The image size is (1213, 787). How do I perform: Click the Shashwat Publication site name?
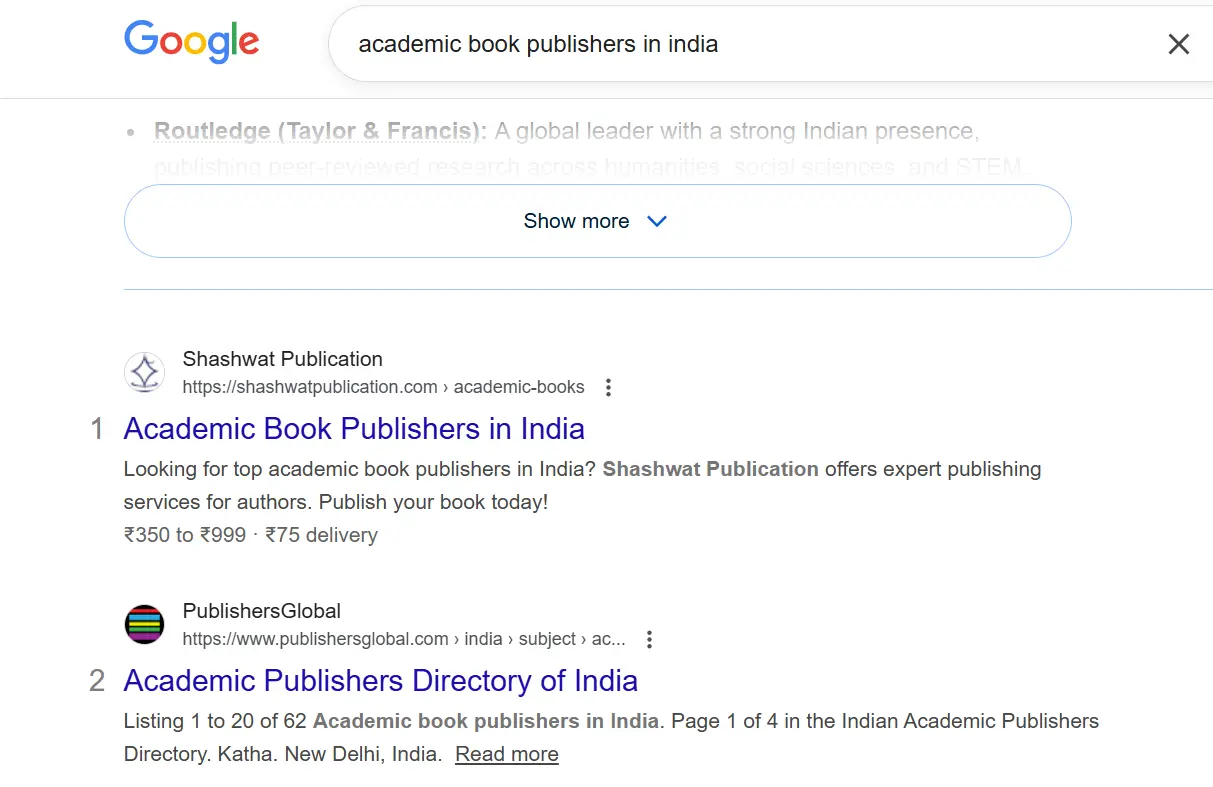point(282,359)
